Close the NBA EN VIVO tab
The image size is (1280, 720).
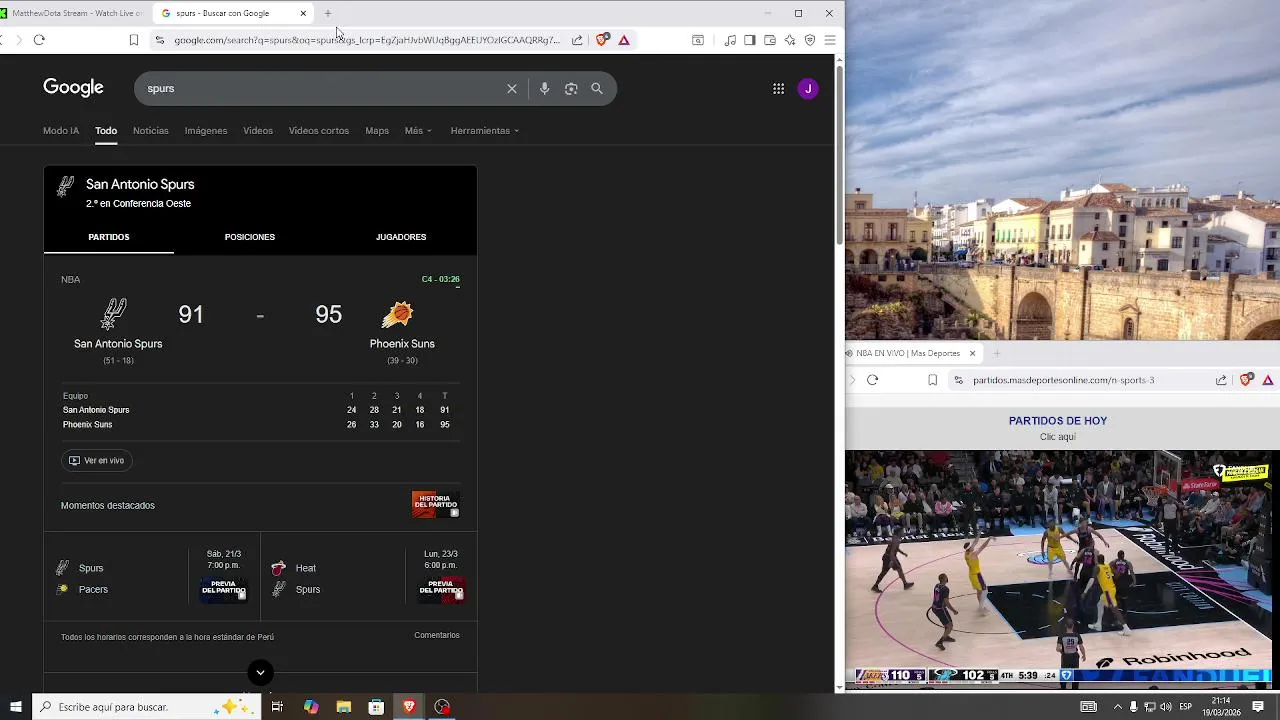tap(972, 353)
